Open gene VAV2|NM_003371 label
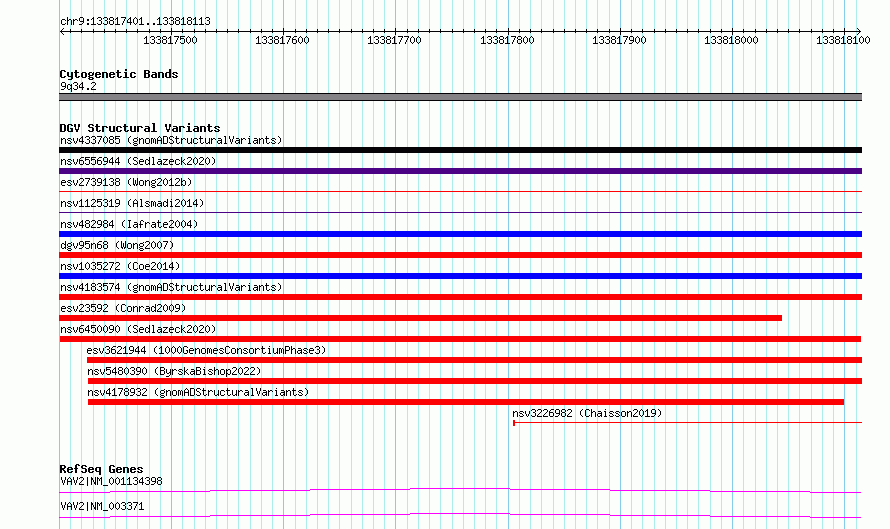890x529 pixels. pyautogui.click(x=102, y=506)
